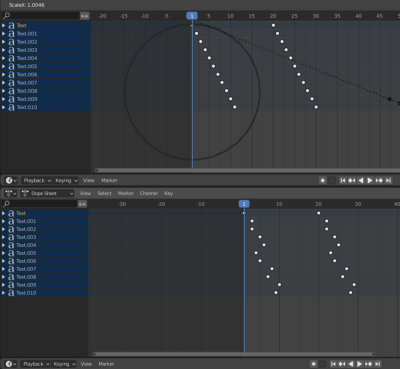
Task: Toggle auto keying record button in upper timeline
Action: tap(322, 180)
